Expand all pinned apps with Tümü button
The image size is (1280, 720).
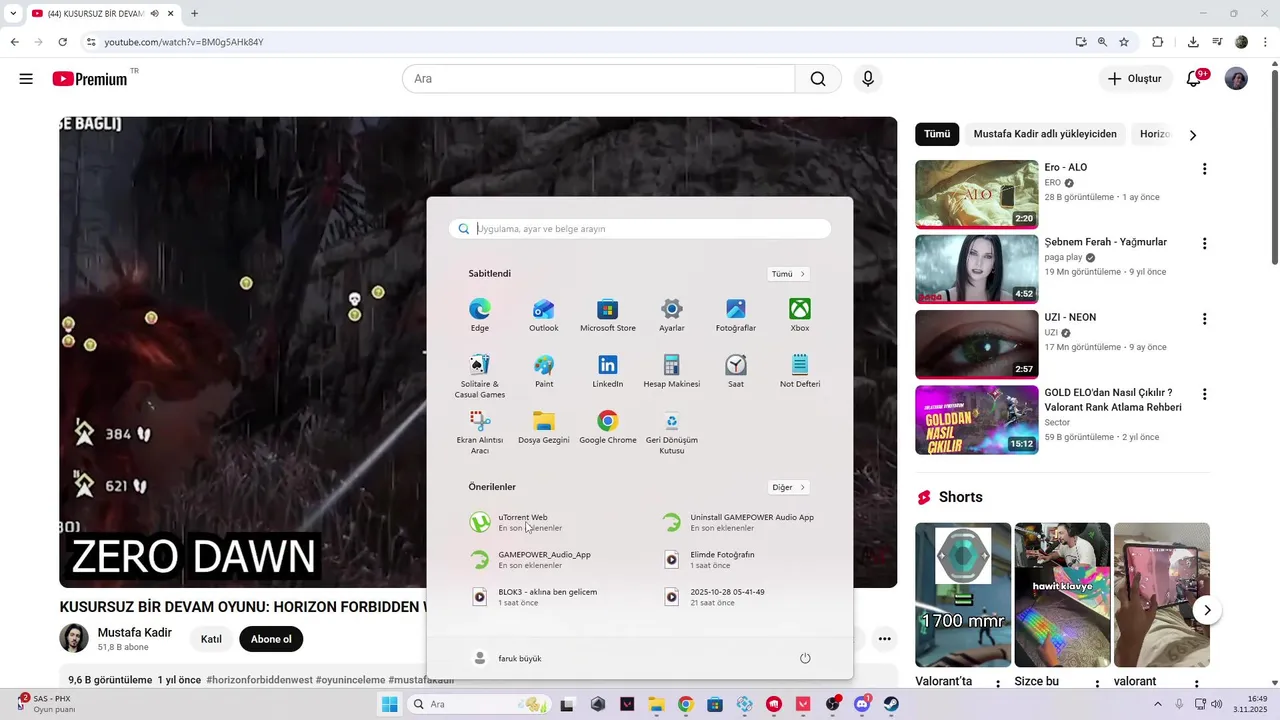click(x=788, y=274)
